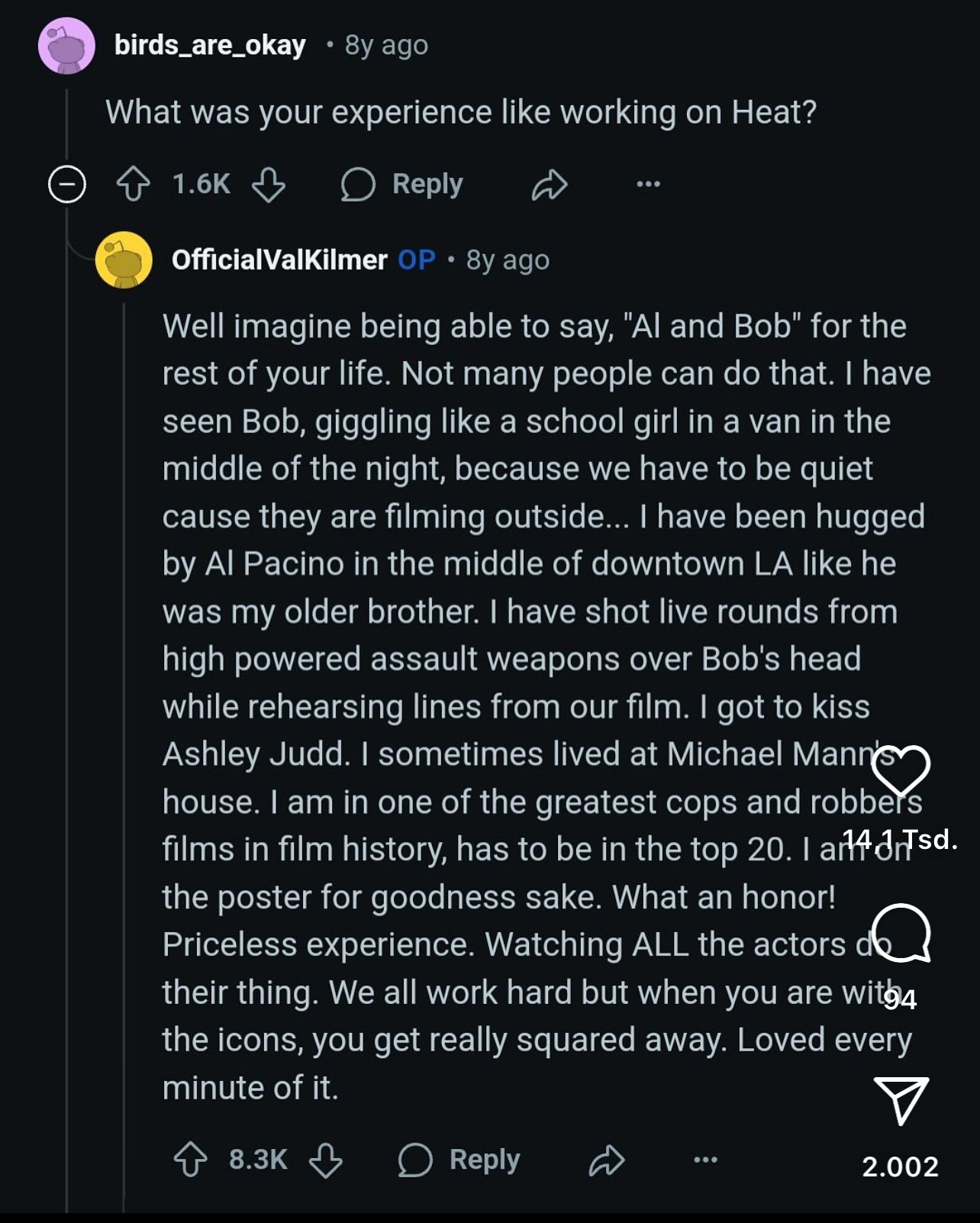980x1223 pixels.
Task: Downvote the OfficialValKilmer reply
Action: [x=326, y=1160]
